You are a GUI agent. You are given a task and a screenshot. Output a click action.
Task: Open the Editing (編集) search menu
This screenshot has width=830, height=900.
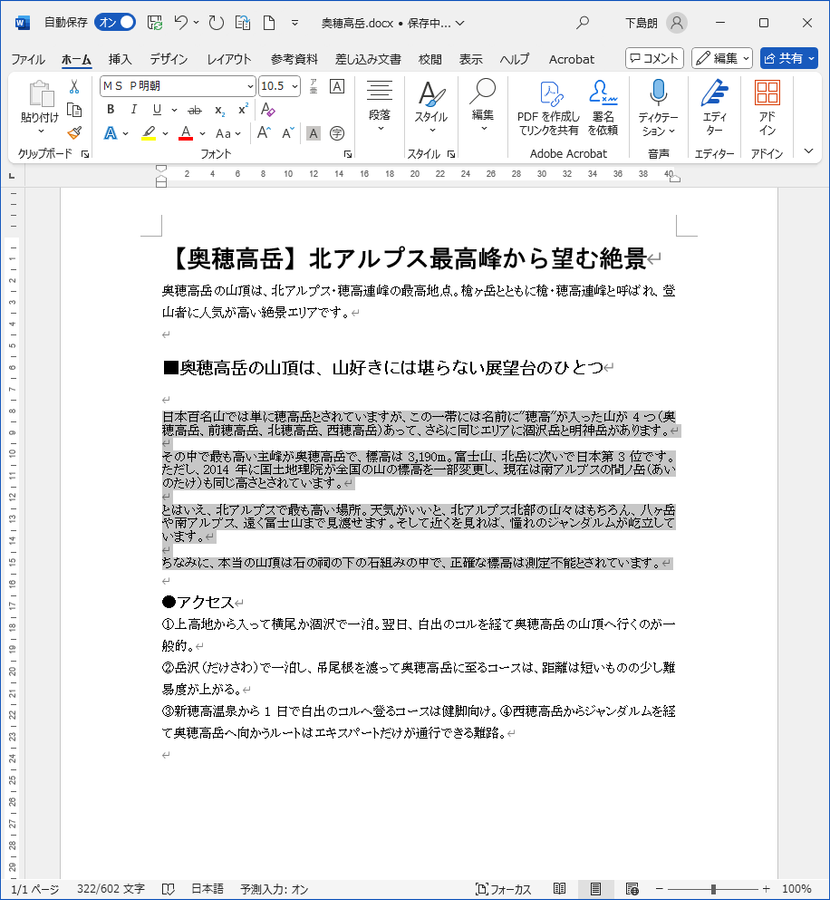pyautogui.click(x=483, y=107)
